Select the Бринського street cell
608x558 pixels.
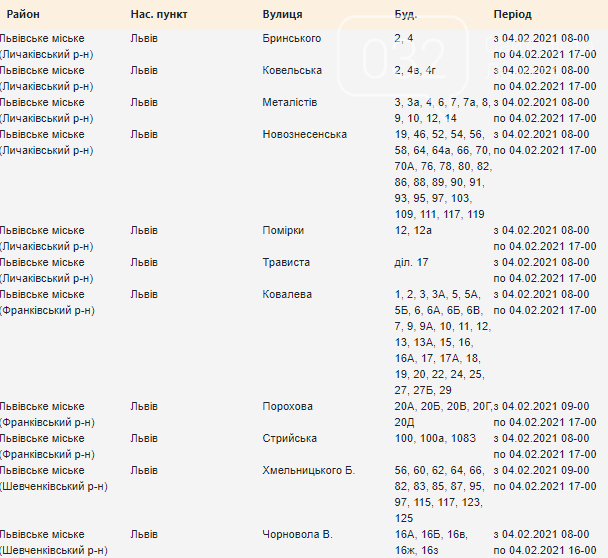(292, 38)
